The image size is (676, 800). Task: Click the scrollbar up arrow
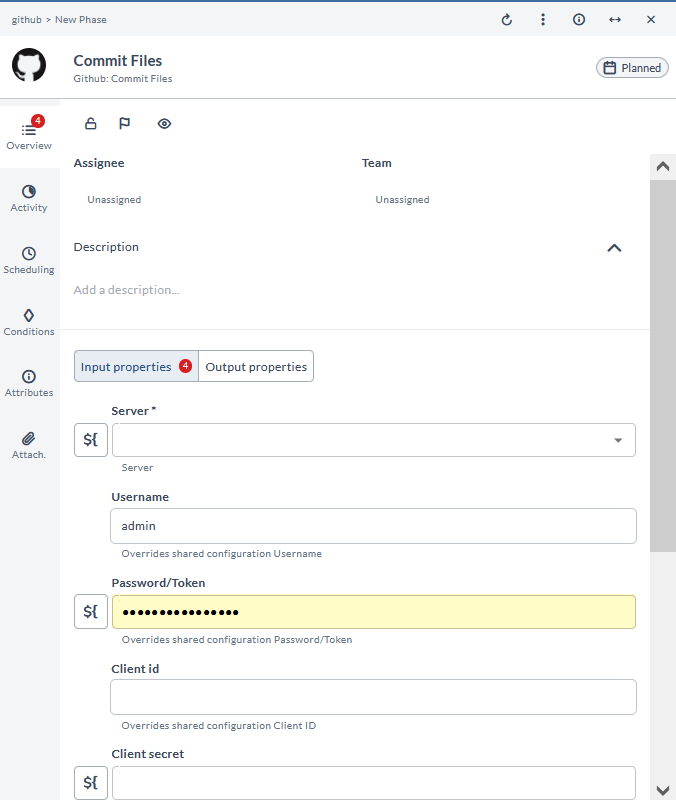pyautogui.click(x=663, y=166)
